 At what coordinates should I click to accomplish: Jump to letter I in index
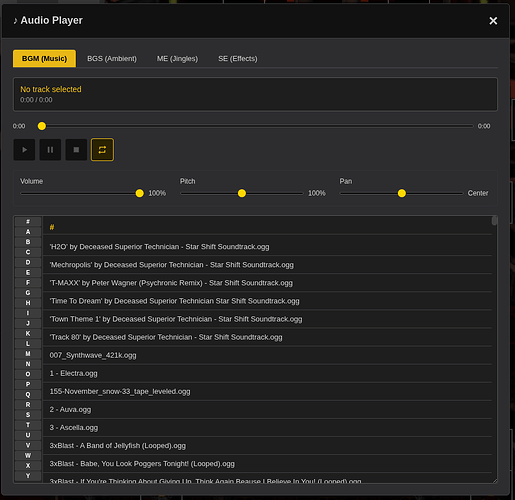(28, 313)
